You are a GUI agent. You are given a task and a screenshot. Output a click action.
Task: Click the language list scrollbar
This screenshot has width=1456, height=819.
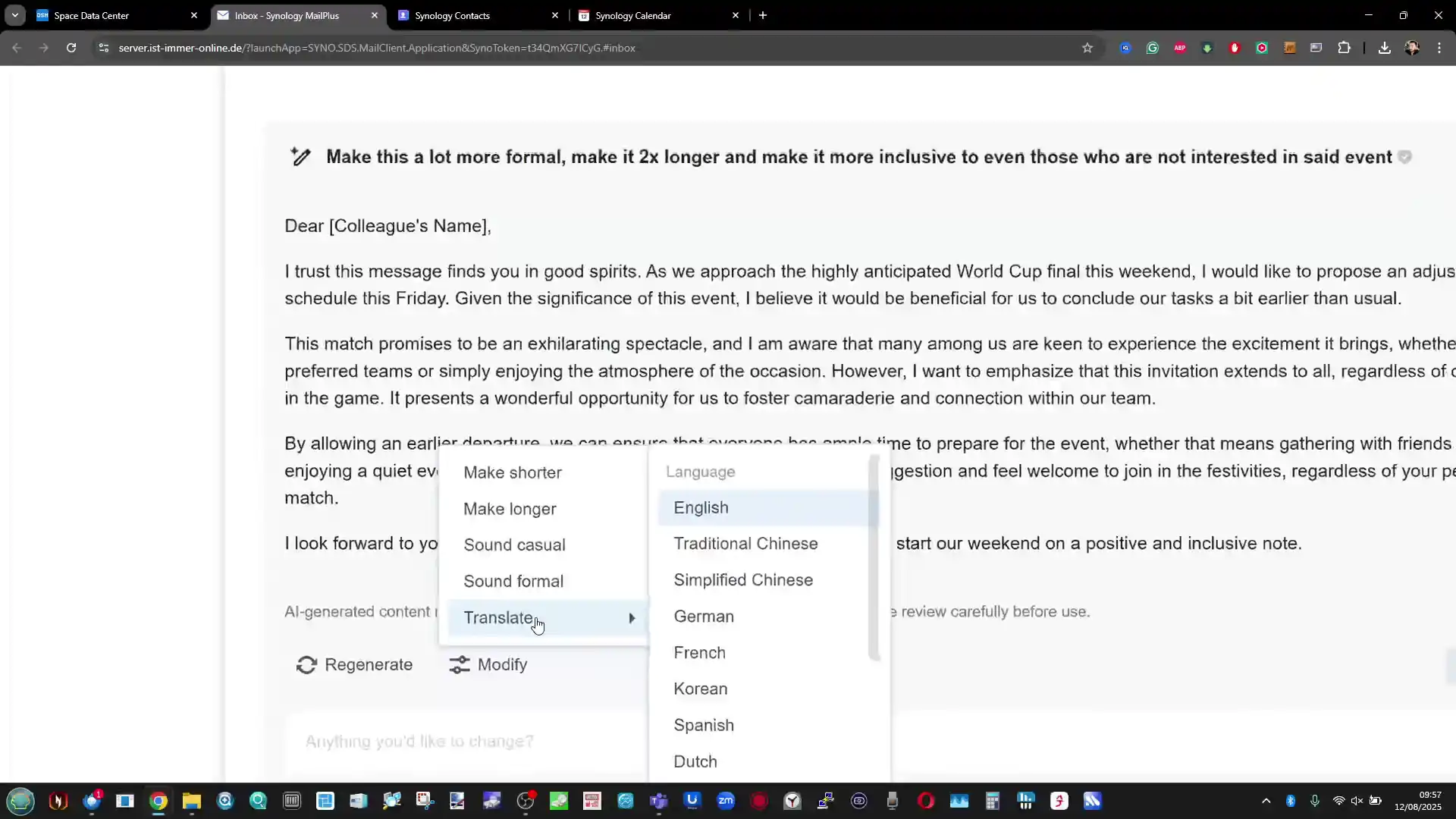tap(874, 557)
